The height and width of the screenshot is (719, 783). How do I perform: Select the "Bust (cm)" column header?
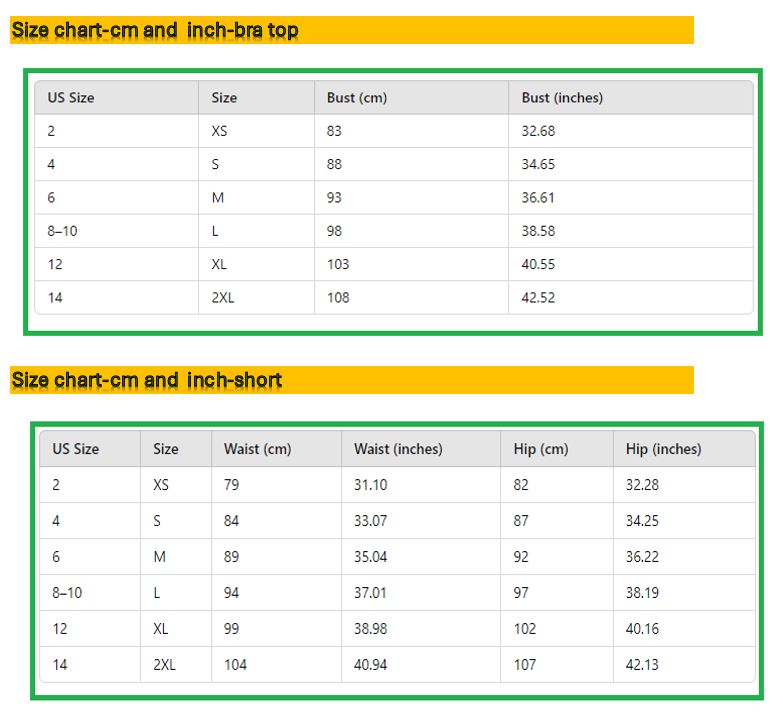pyautogui.click(x=357, y=98)
